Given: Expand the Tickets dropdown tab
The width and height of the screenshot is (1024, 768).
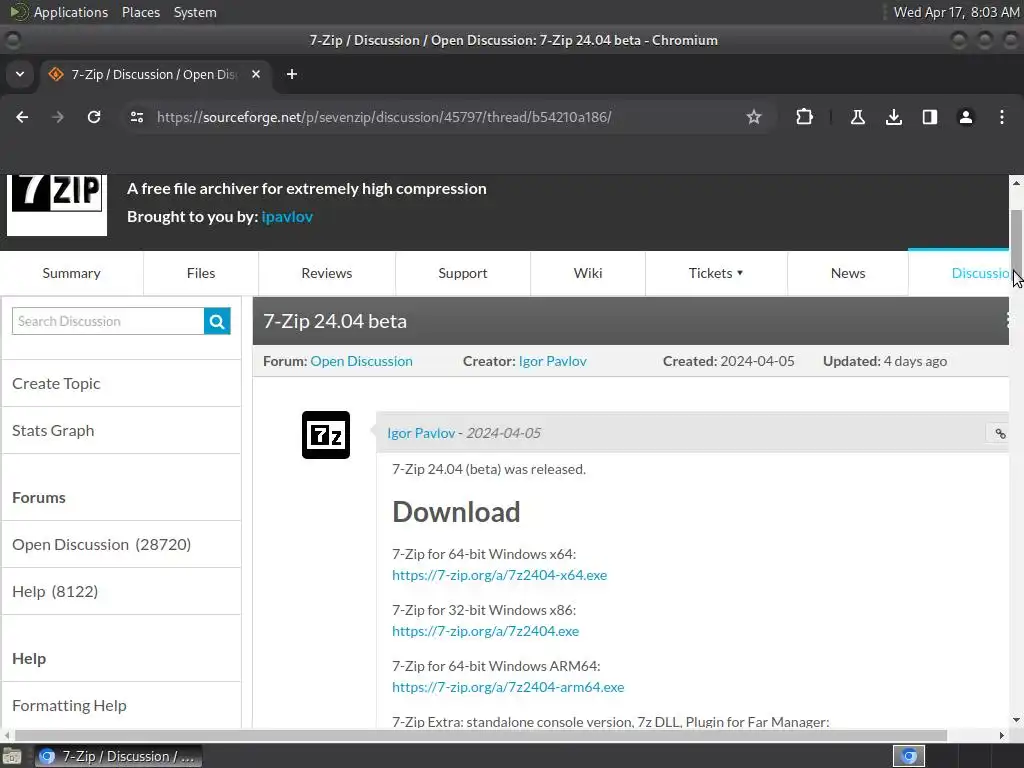Looking at the screenshot, I should 716,273.
